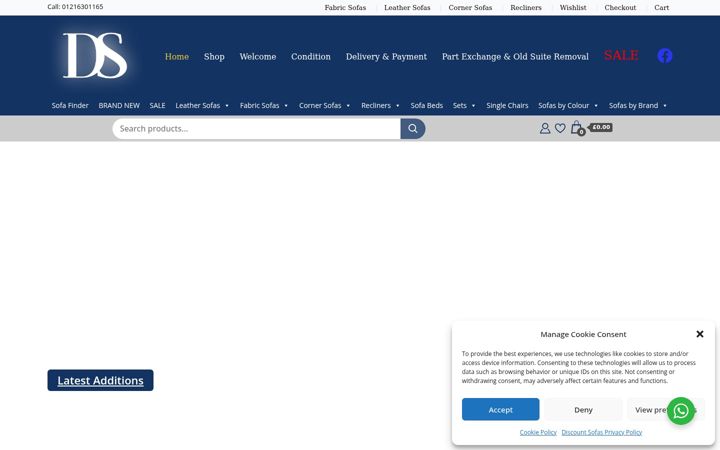The width and height of the screenshot is (720, 450).
Task: Open the Condition page
Action: coord(311,56)
